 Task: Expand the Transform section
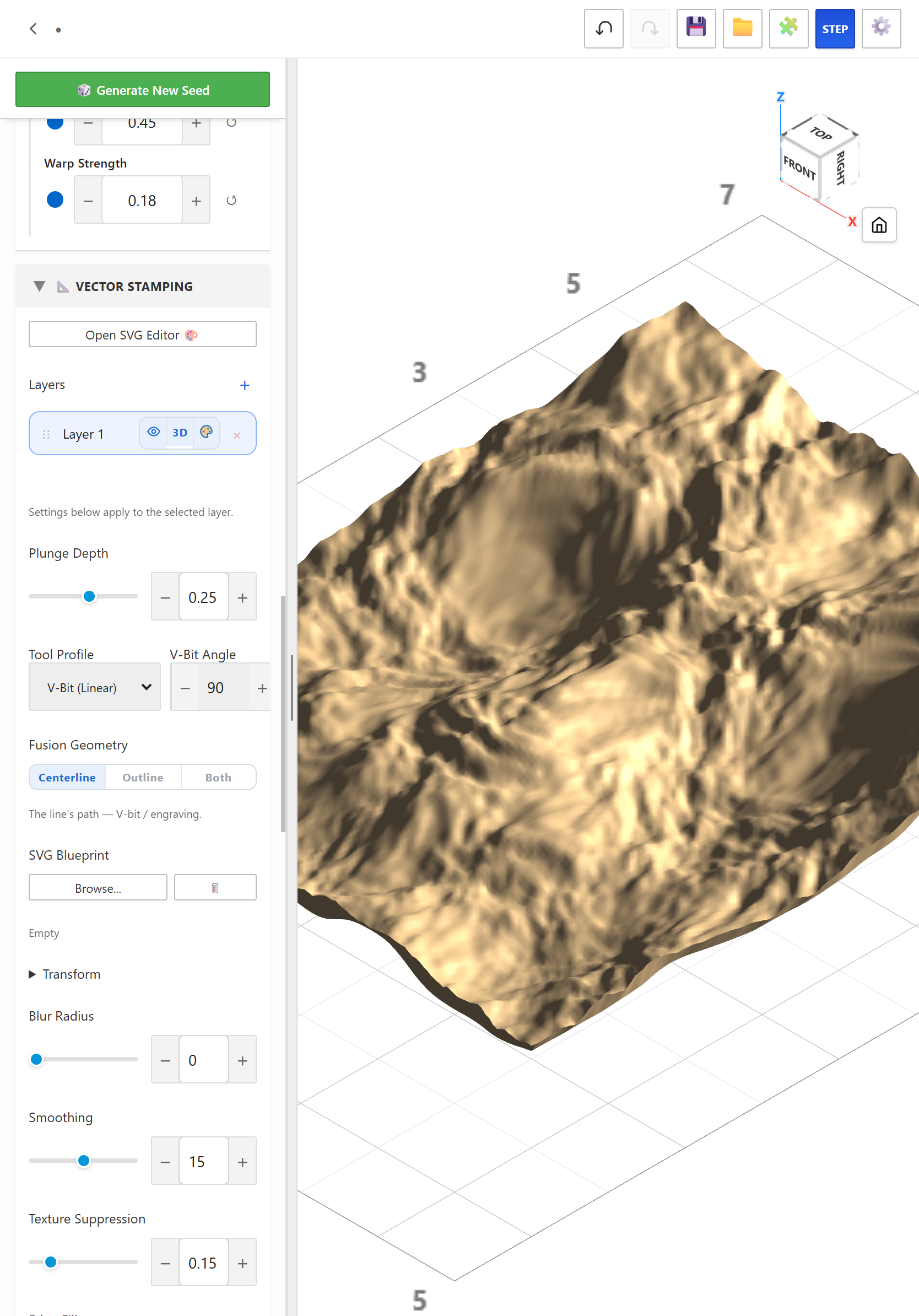click(65, 974)
